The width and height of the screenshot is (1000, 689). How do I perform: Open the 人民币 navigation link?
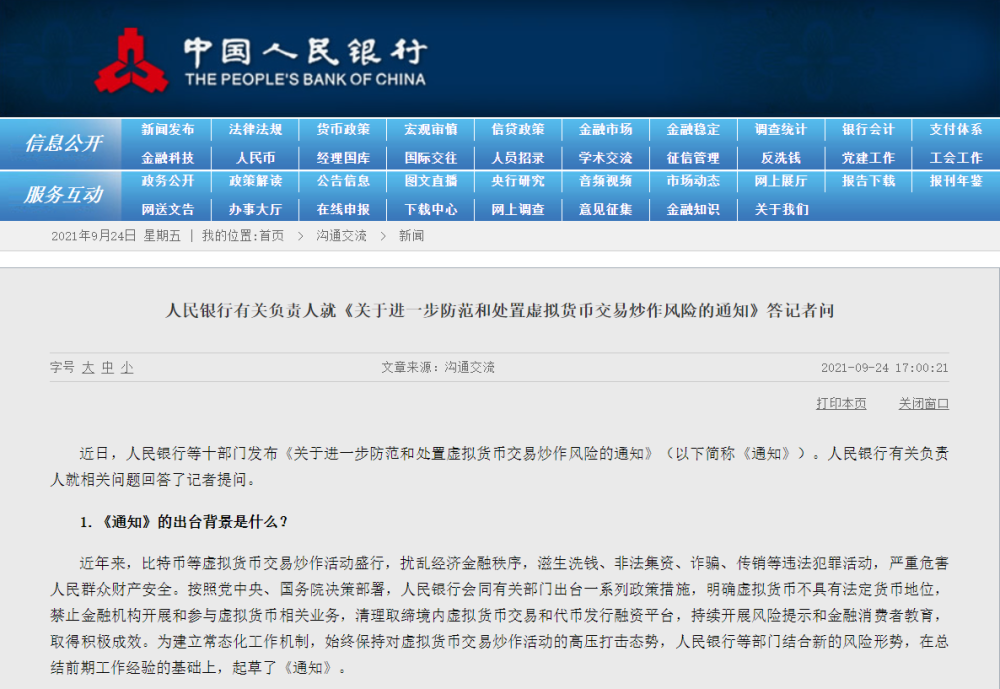[x=255, y=158]
